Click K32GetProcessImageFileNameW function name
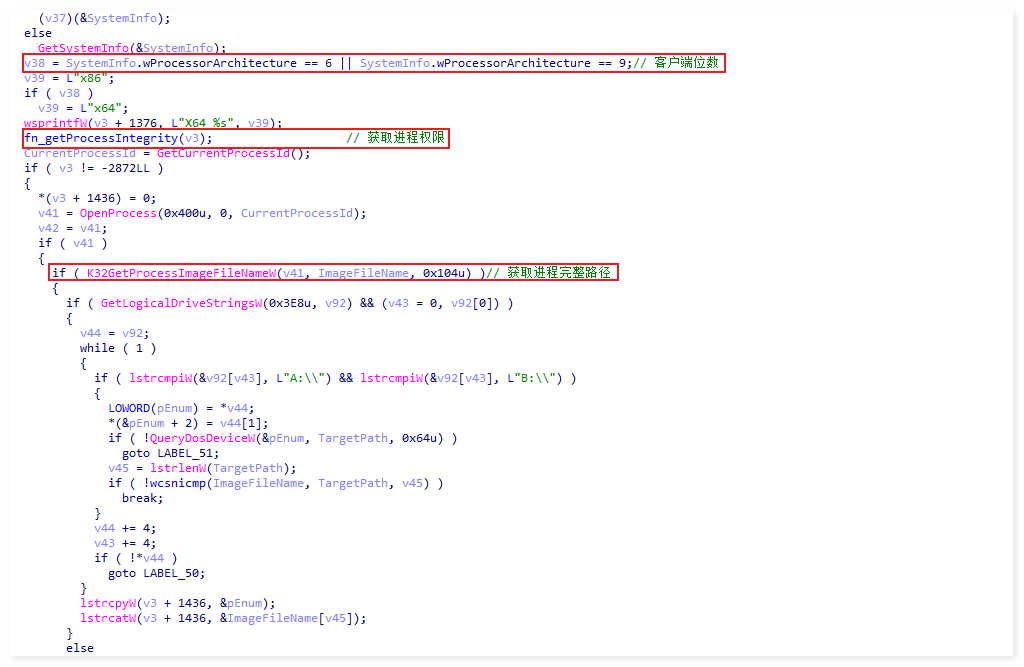This screenshot has height=667, width=1024. (181, 273)
